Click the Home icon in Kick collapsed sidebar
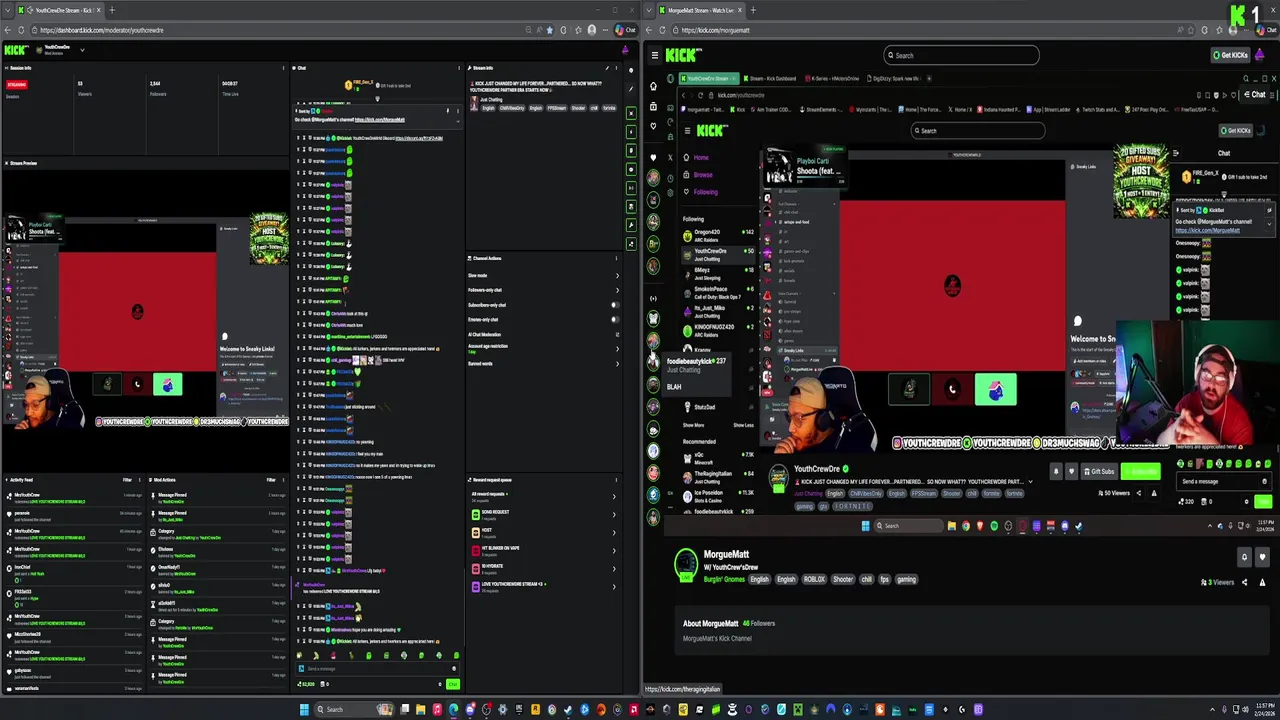Screen dimensions: 1280x720 pyautogui.click(x=653, y=86)
